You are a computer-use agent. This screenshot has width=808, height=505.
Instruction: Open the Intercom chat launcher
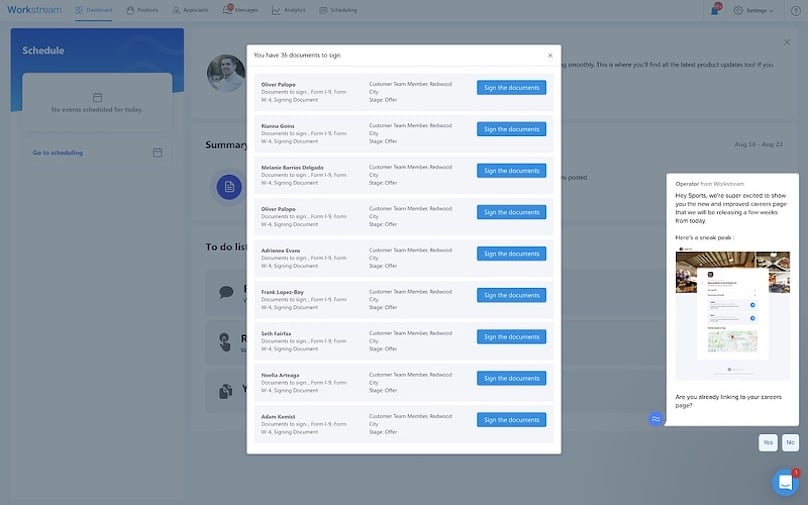785,483
